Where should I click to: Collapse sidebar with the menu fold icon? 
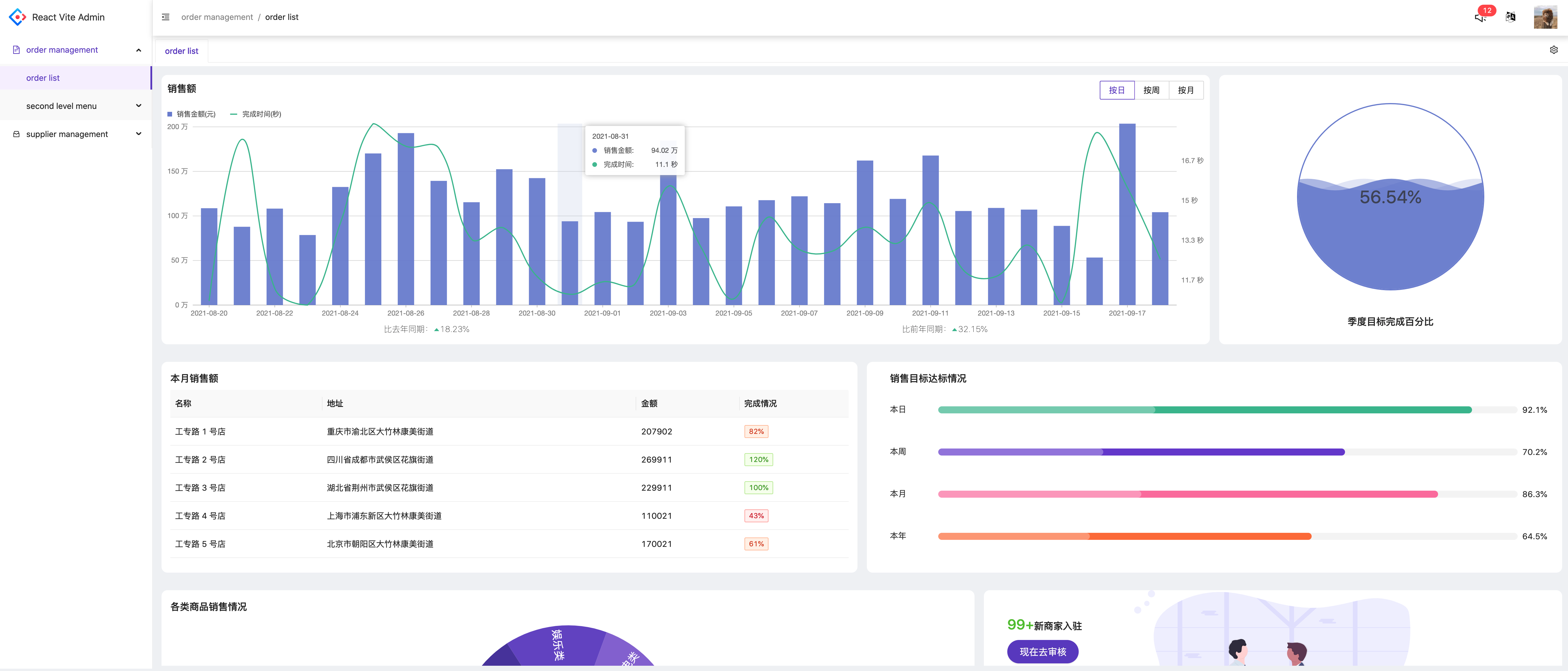pos(166,17)
